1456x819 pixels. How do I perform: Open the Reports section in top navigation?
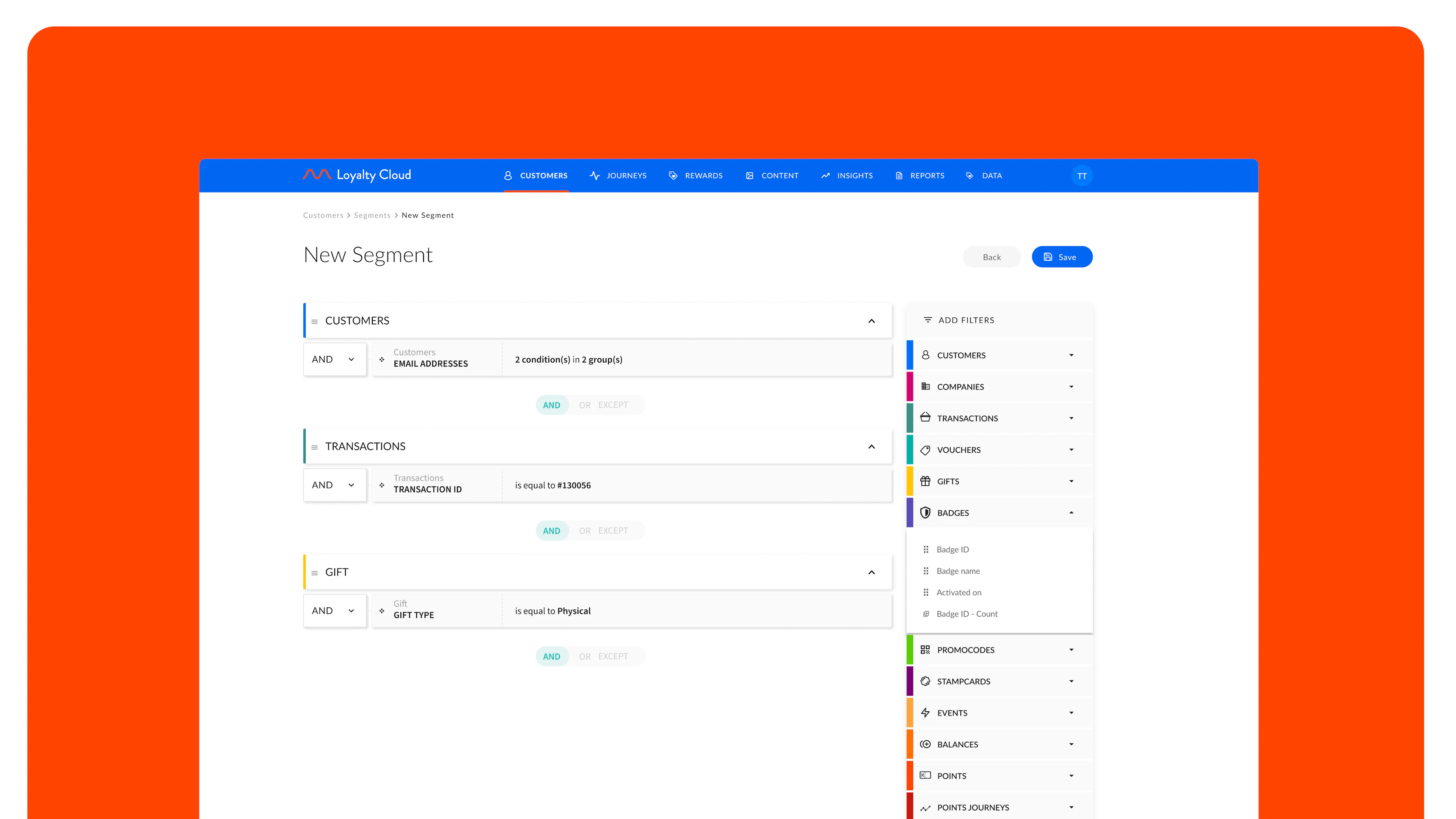pos(927,176)
